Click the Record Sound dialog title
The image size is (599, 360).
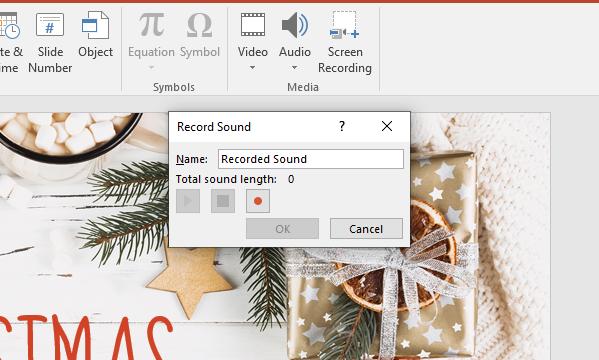point(214,126)
